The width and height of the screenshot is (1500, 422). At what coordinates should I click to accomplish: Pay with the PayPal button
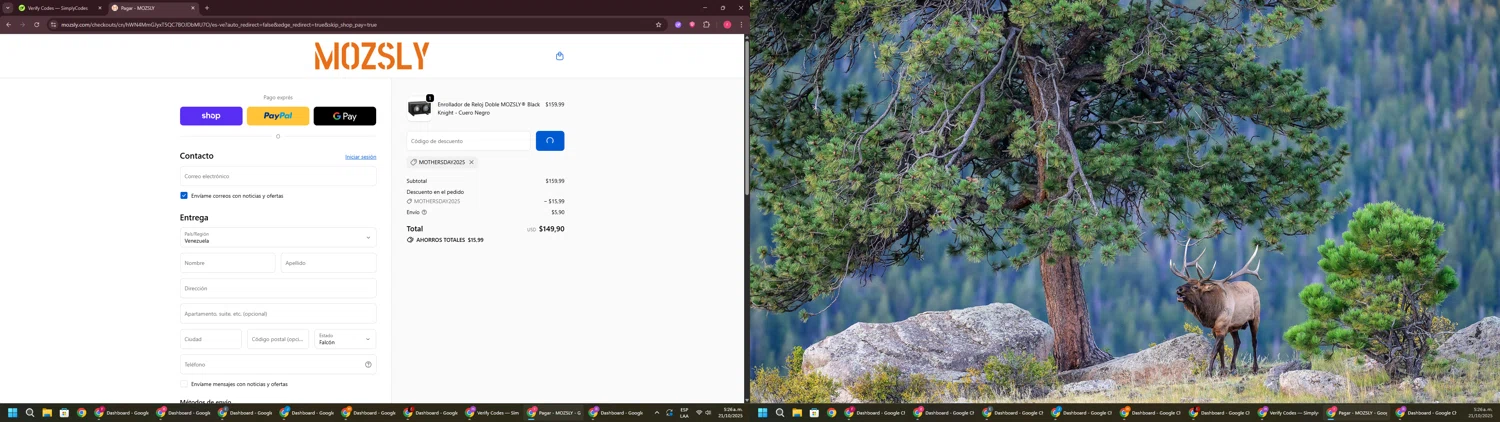point(278,116)
